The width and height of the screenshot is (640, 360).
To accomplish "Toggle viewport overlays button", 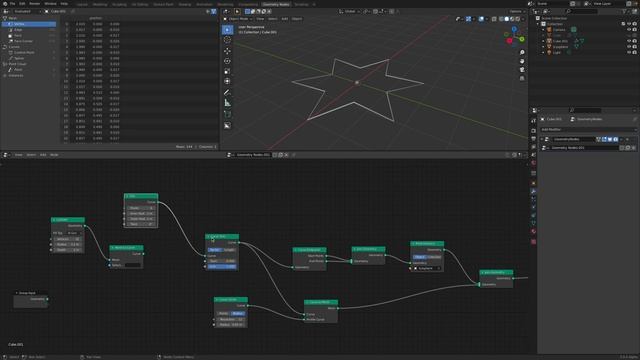I will click(481, 19).
